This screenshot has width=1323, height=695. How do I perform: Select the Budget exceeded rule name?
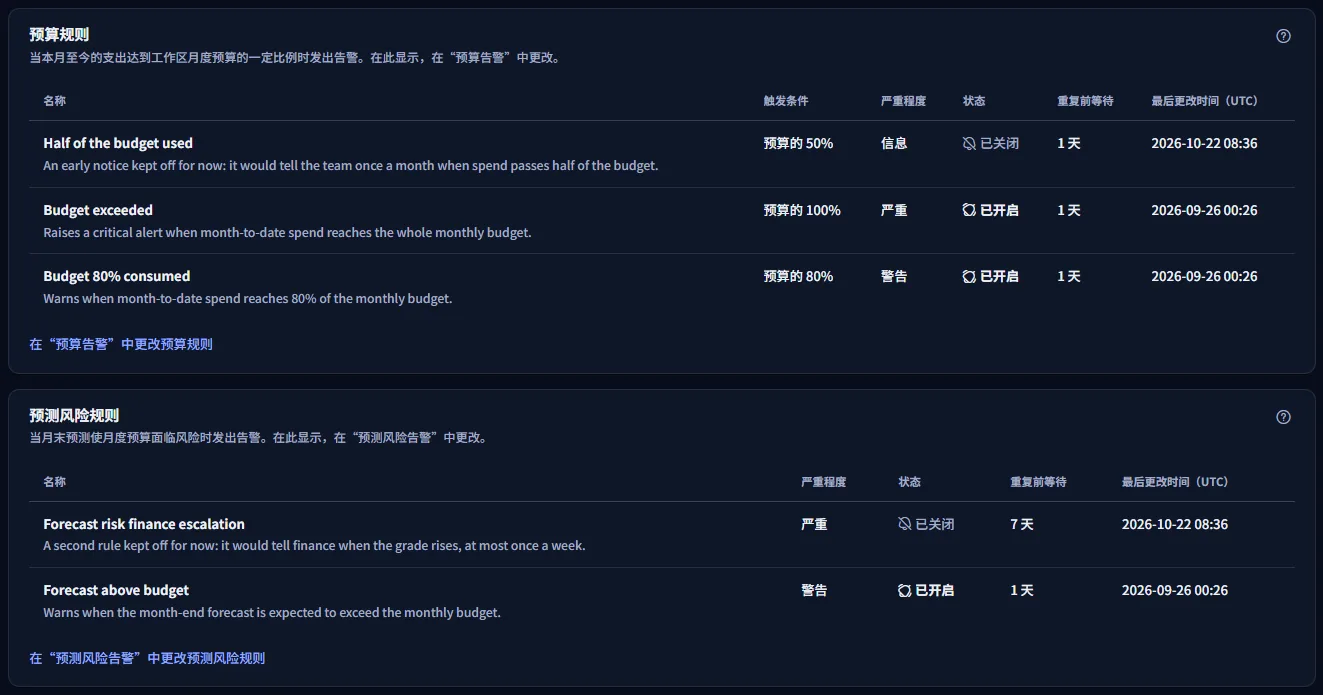pyautogui.click(x=98, y=210)
